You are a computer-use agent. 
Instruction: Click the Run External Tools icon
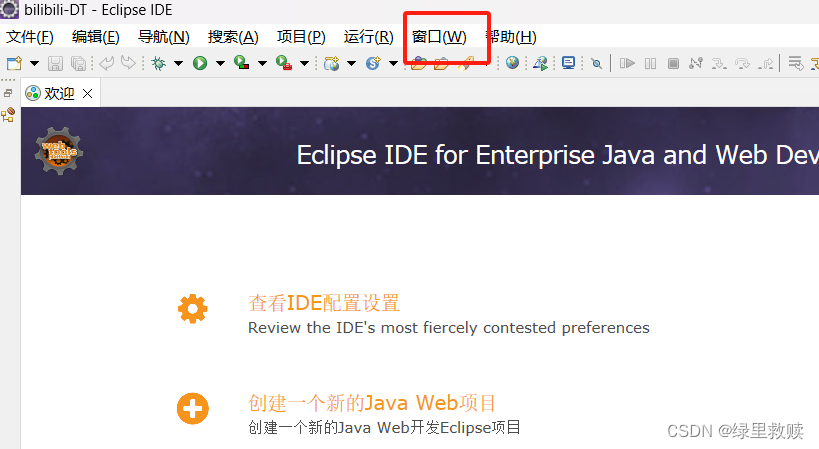click(284, 63)
